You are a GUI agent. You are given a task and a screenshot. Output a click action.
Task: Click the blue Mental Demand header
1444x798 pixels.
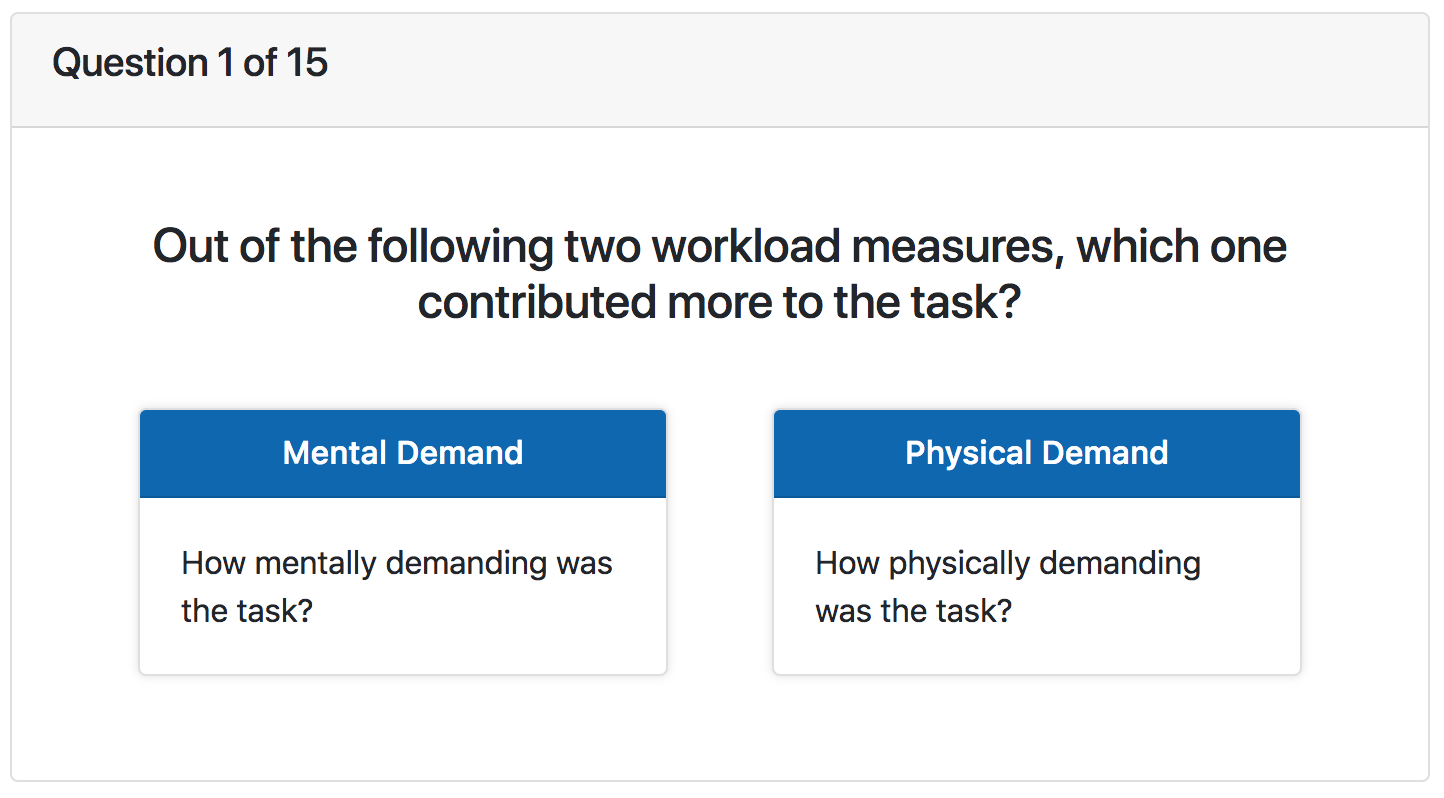[403, 453]
